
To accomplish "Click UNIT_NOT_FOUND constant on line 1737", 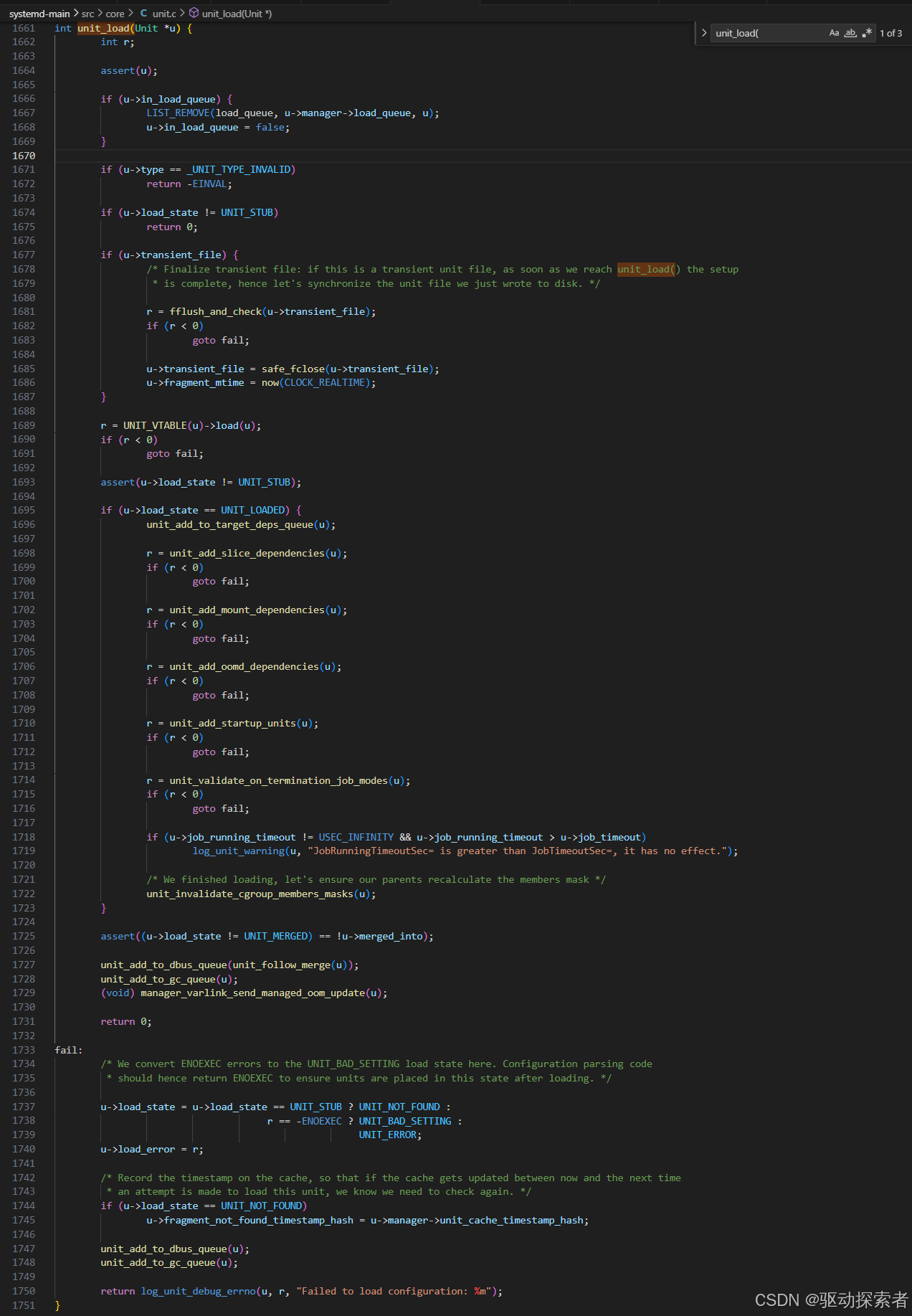I will (x=399, y=1107).
